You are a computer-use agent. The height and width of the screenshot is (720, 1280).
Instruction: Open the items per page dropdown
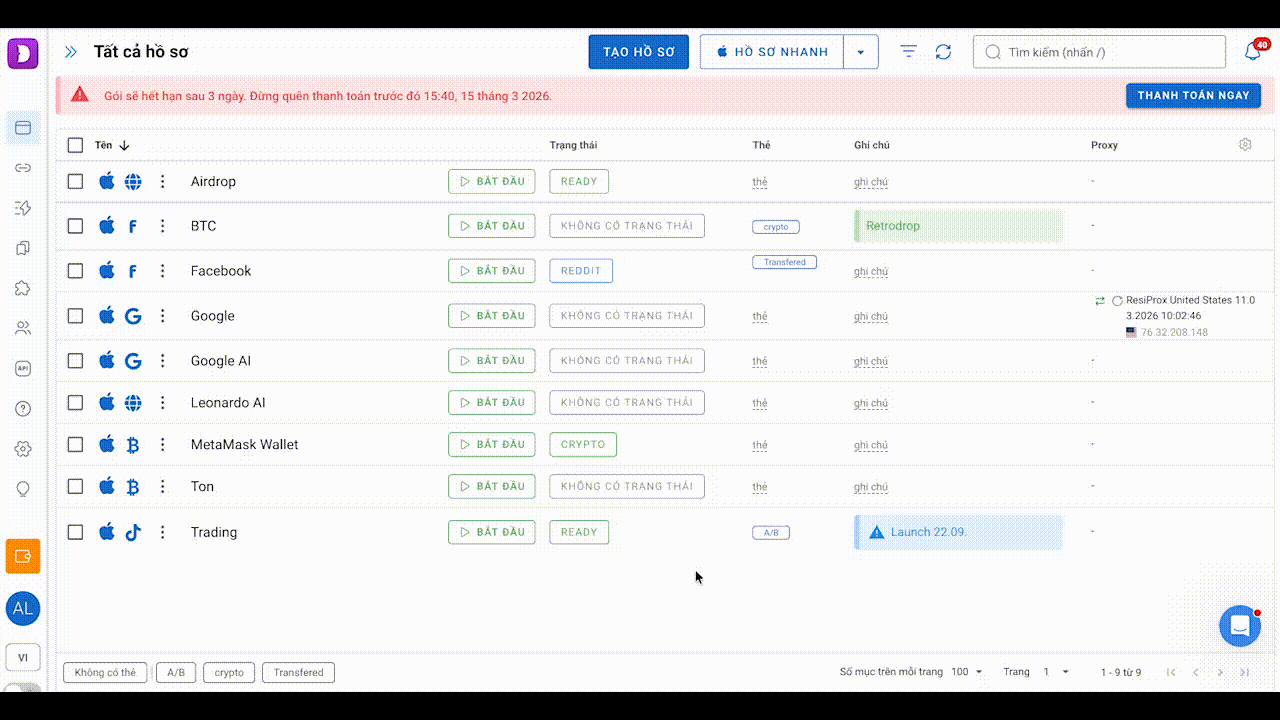(966, 672)
